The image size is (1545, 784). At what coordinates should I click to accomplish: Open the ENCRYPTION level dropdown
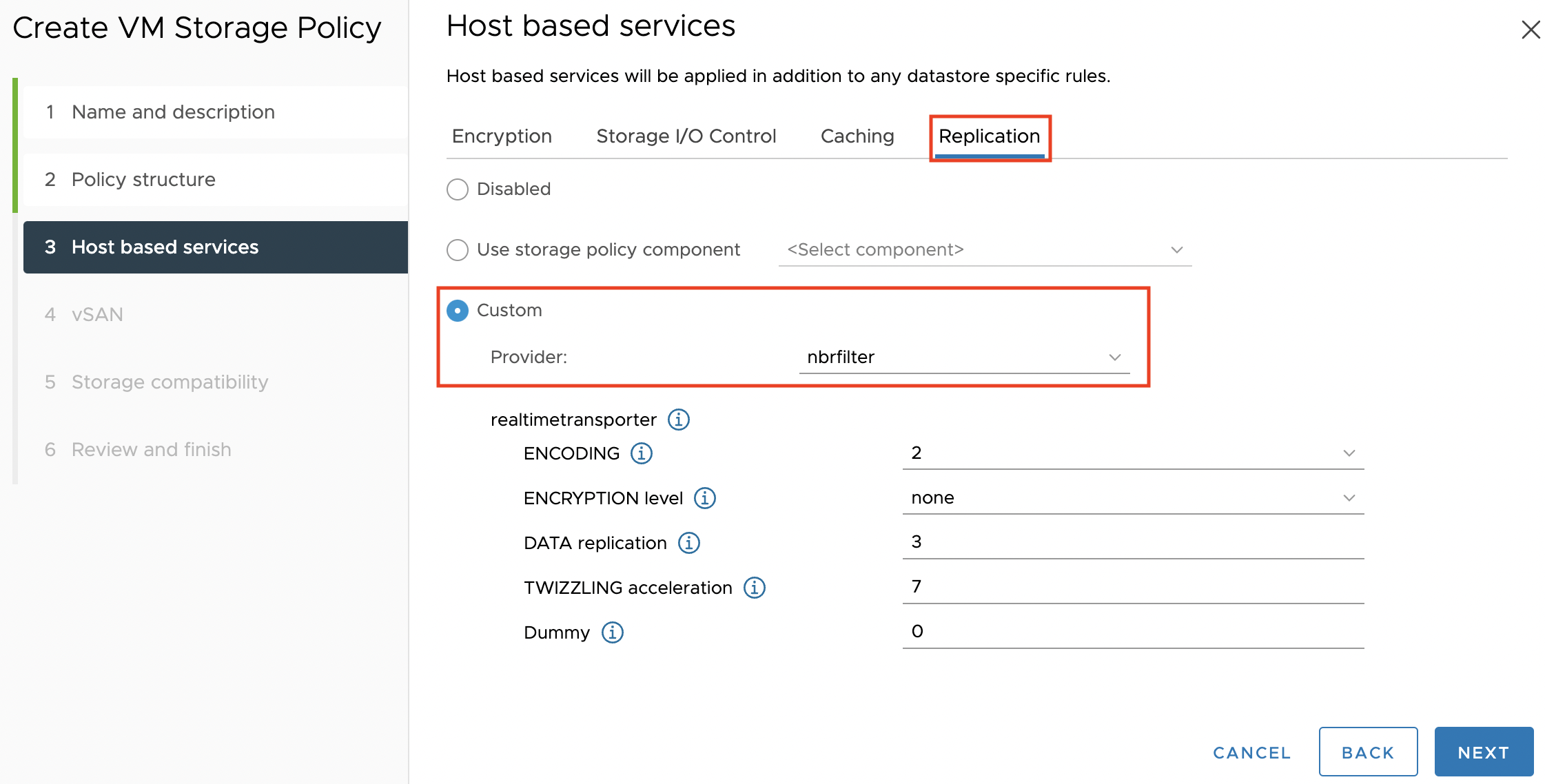(1132, 498)
